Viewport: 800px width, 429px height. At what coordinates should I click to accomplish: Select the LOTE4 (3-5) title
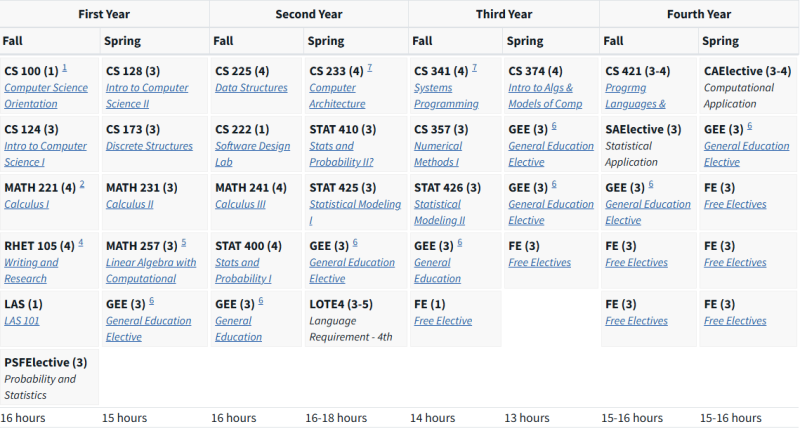pyautogui.click(x=341, y=305)
